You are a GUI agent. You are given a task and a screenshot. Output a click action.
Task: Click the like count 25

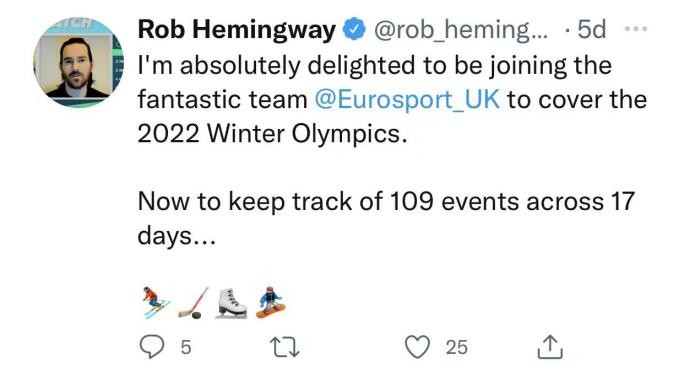pos(457,347)
